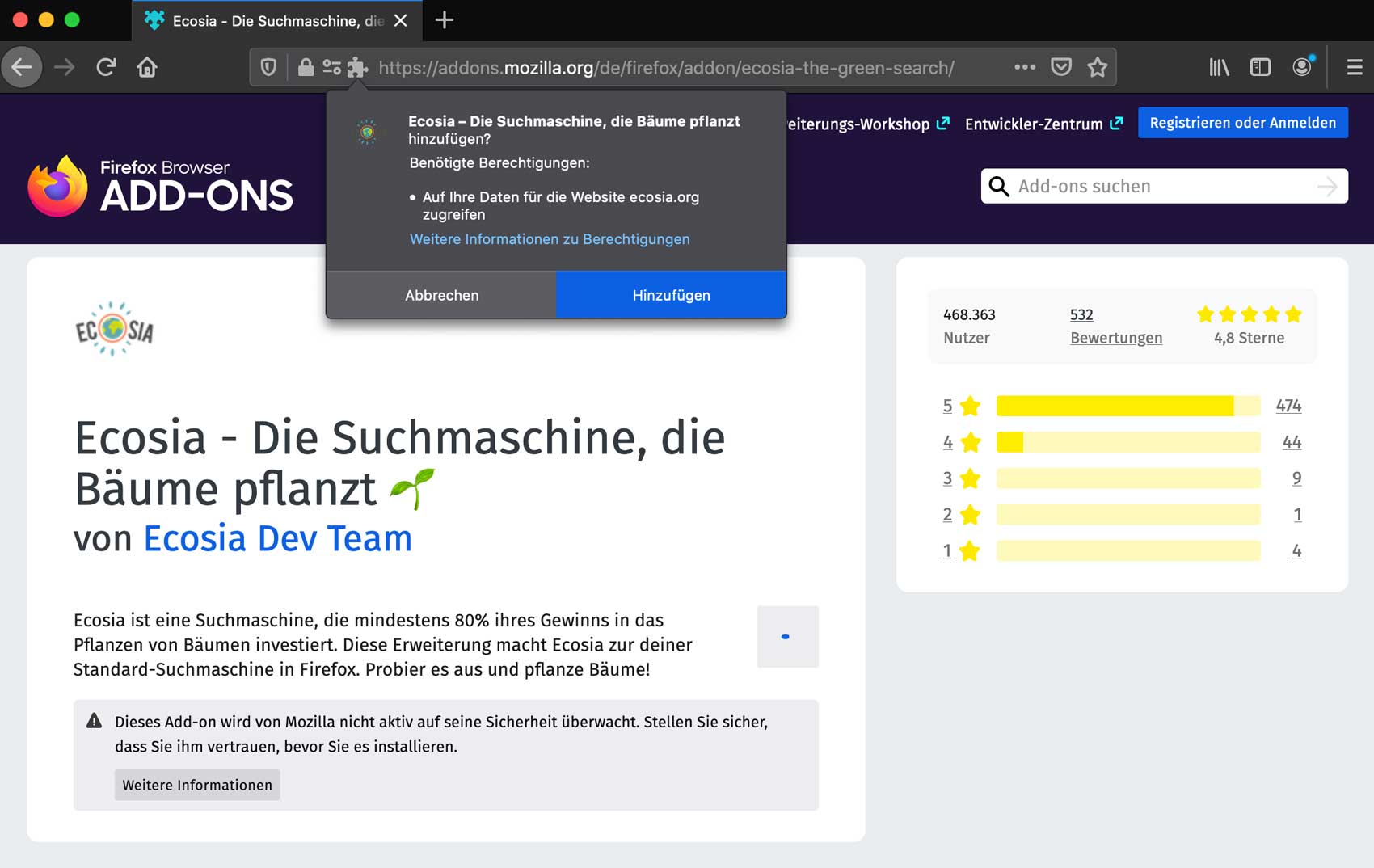Screen dimensions: 1374x868
Task: Open the hamburger application menu
Action: coord(1355,67)
